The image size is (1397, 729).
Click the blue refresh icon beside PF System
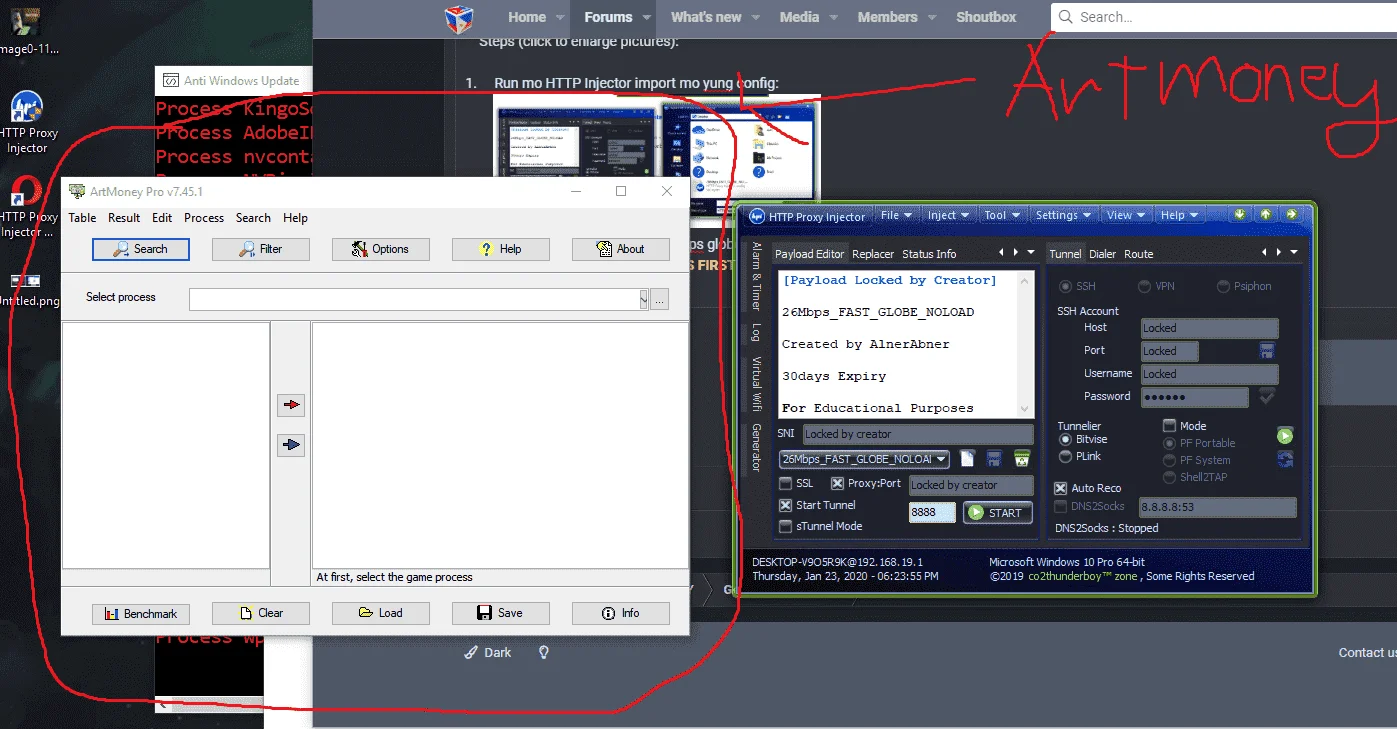[x=1285, y=459]
